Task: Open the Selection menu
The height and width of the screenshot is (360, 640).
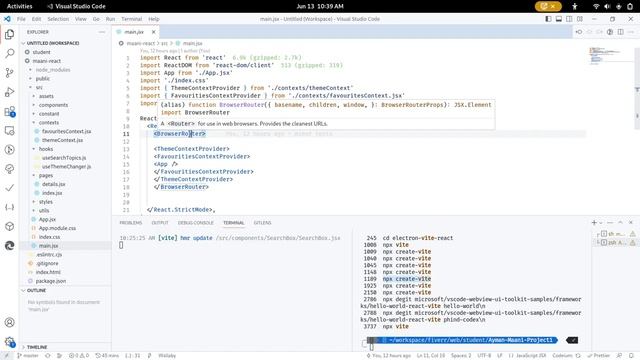Action: click(58, 19)
